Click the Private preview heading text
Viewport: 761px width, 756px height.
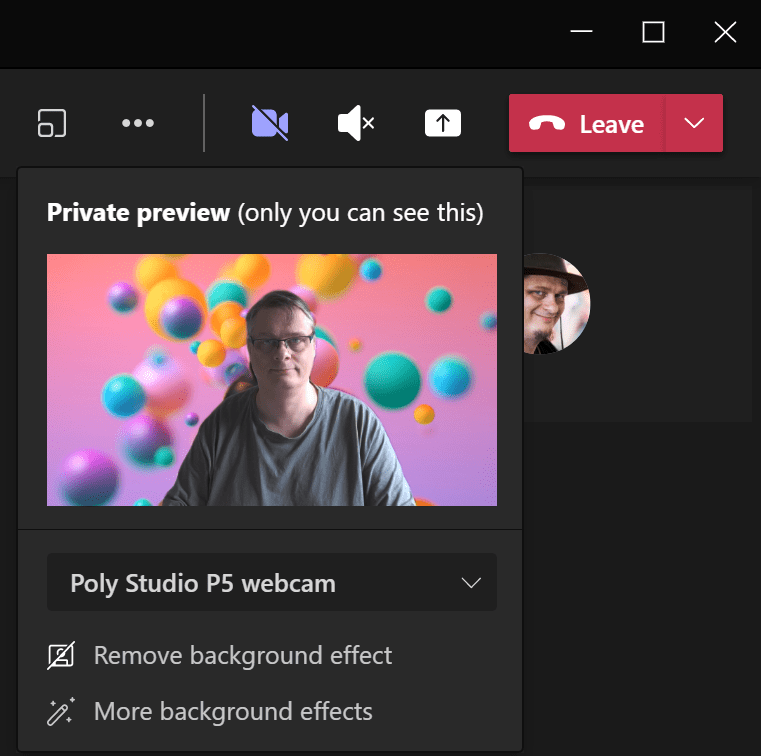[x=139, y=213]
